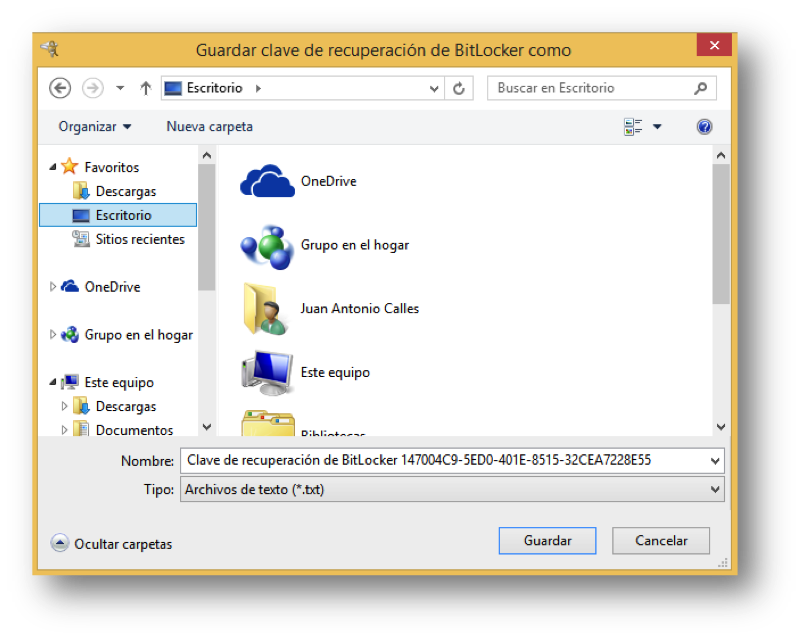Select the OneDrive cloud icon in file list
802x640 pixels.
point(267,181)
